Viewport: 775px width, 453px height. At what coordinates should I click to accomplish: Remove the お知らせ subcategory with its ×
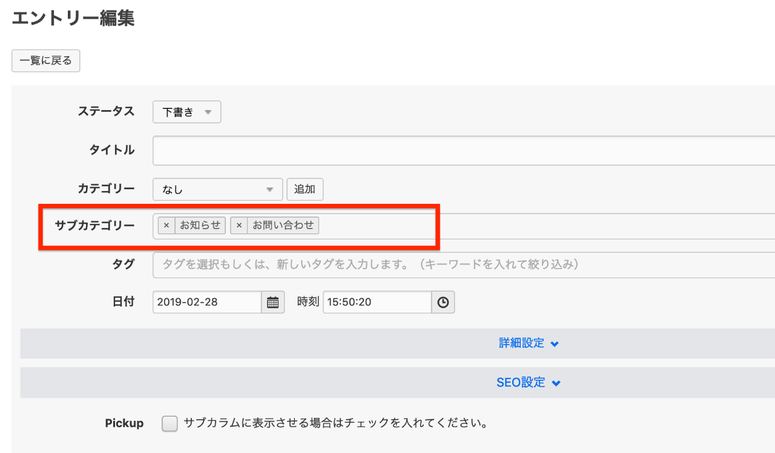pos(166,226)
